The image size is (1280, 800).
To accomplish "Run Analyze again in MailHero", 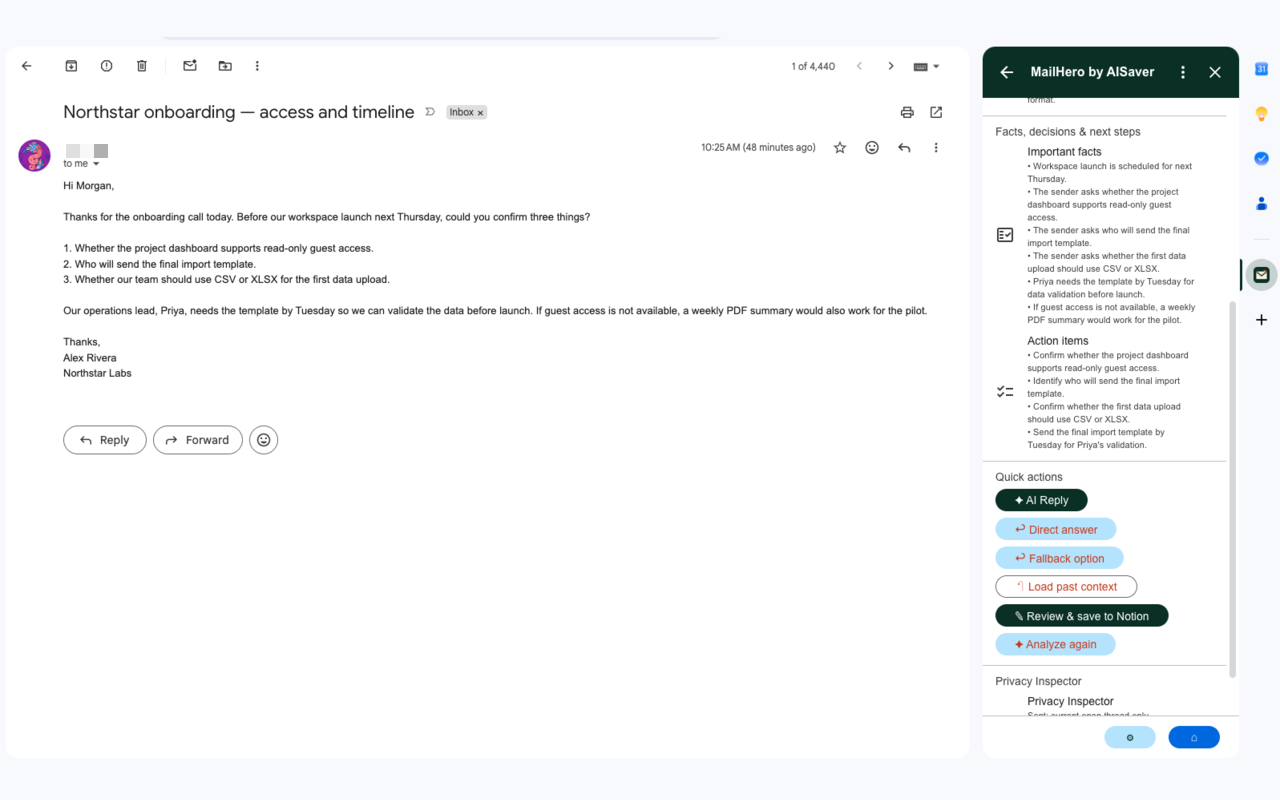I will coord(1055,645).
